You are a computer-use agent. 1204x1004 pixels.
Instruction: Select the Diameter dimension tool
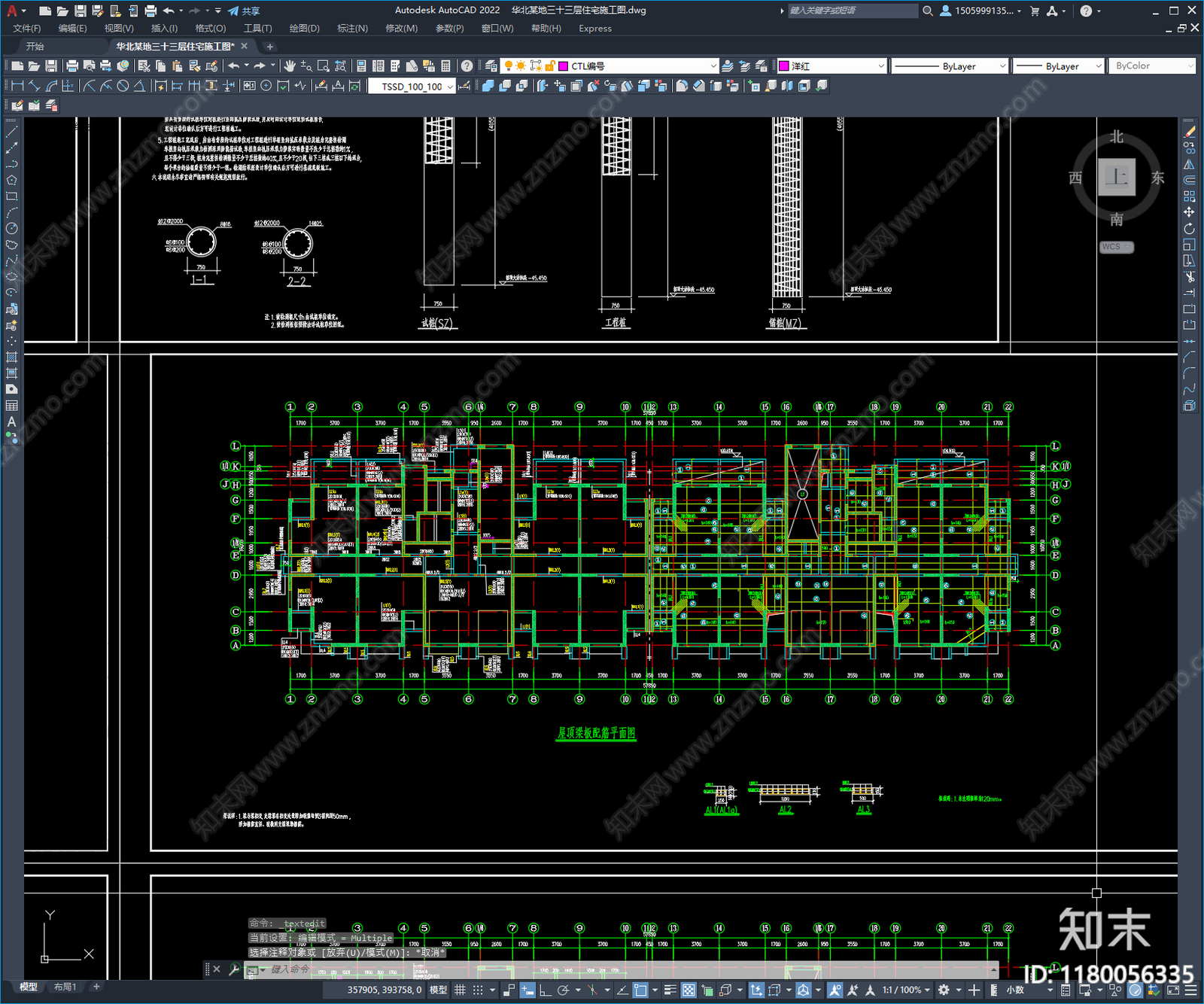tap(123, 86)
